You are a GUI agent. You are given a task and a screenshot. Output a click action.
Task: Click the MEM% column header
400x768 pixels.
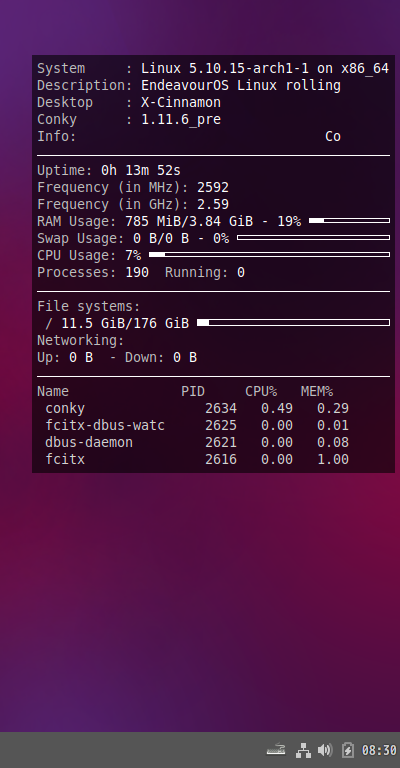tap(317, 391)
